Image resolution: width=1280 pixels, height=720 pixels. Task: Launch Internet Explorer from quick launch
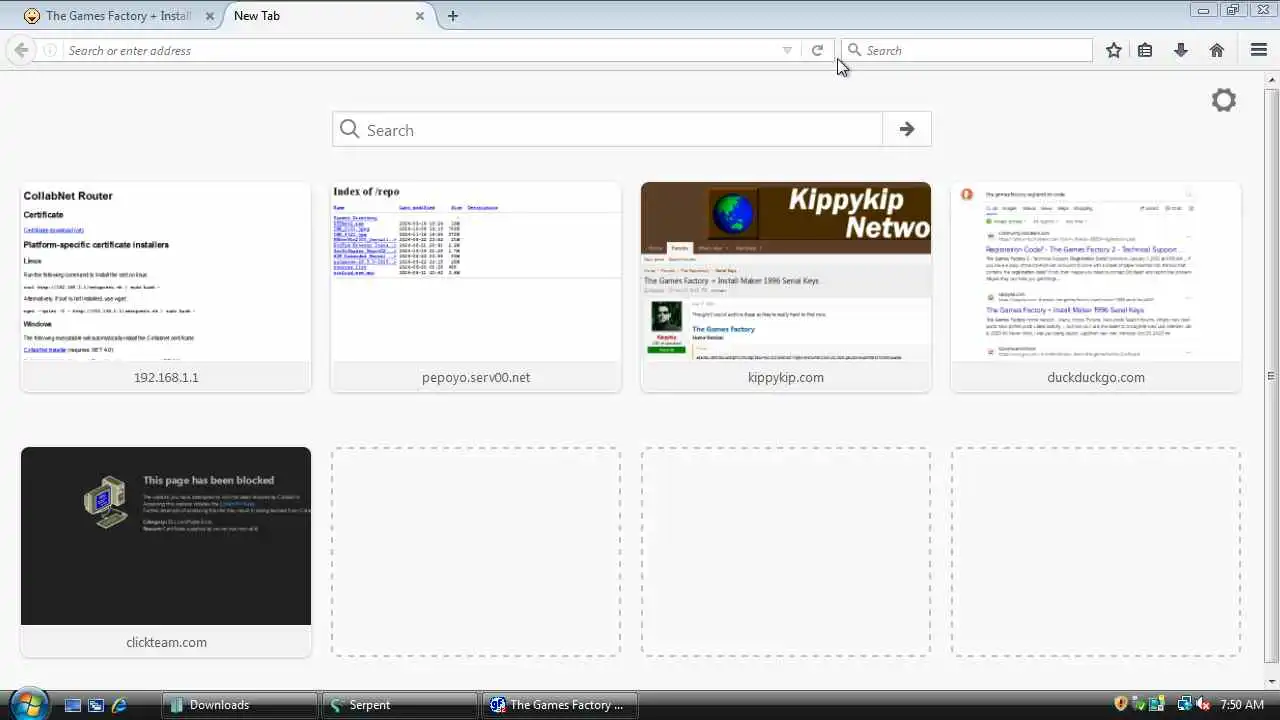pos(120,705)
